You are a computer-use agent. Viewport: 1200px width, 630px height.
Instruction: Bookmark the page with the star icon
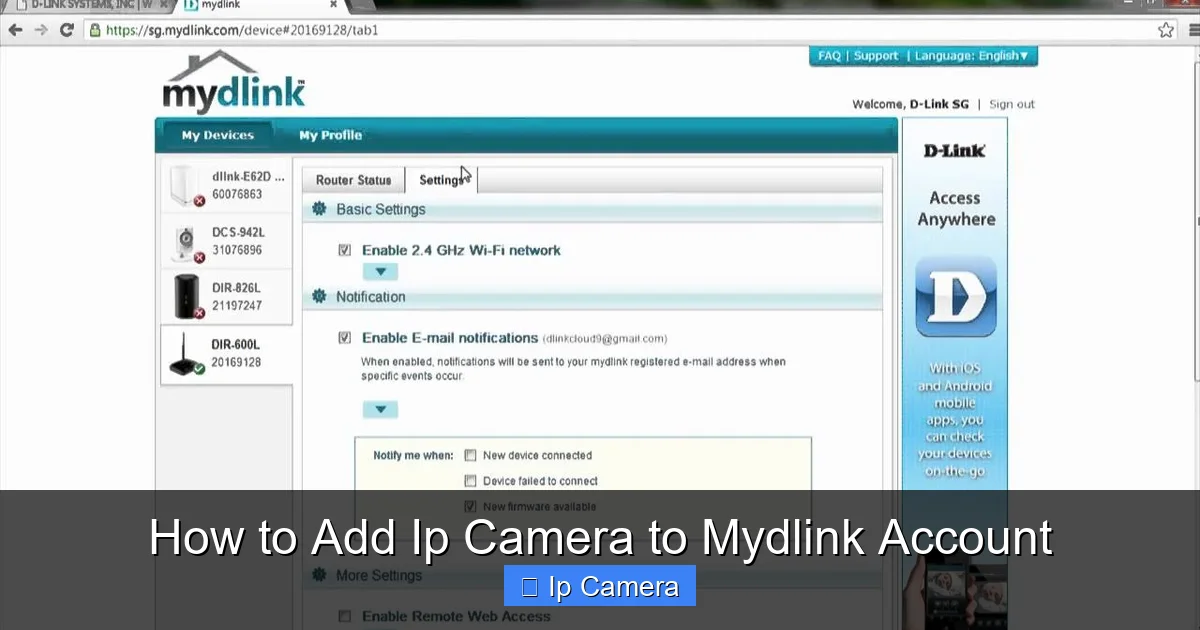(1166, 30)
